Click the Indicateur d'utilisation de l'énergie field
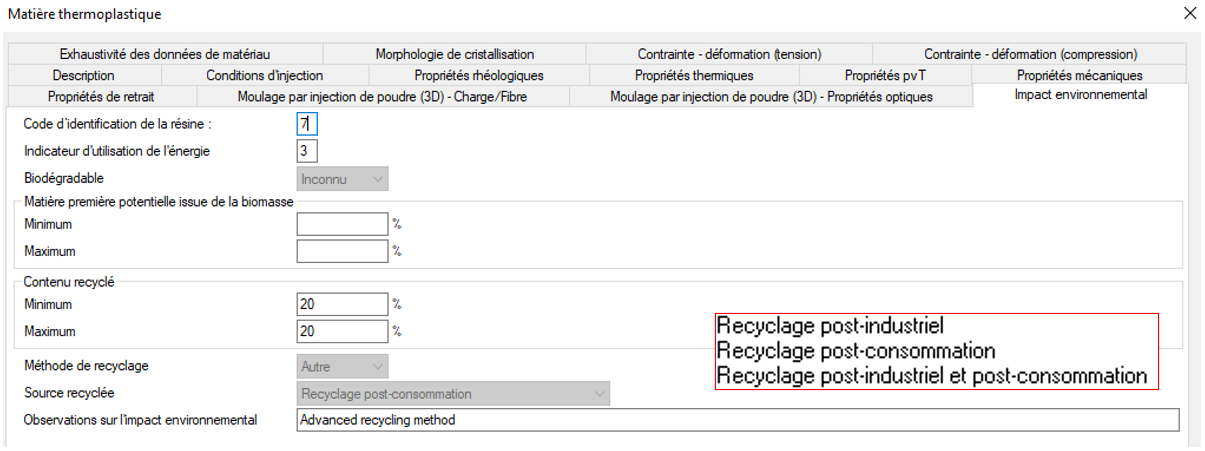The width and height of the screenshot is (1205, 451). (x=307, y=151)
